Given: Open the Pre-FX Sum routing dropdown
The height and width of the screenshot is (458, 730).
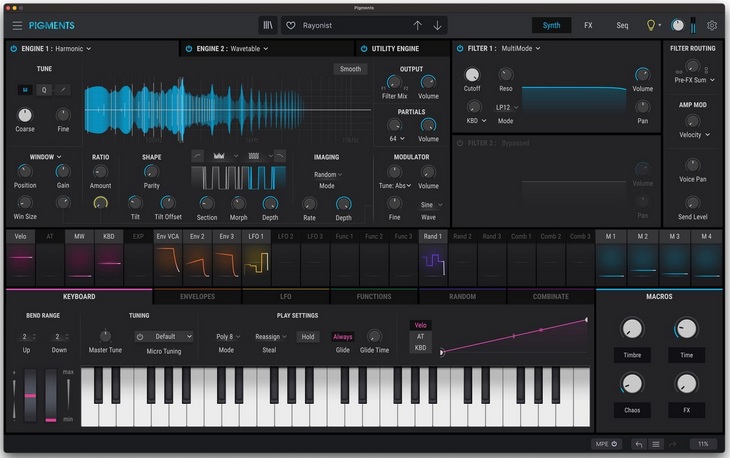Looking at the screenshot, I should coord(694,80).
